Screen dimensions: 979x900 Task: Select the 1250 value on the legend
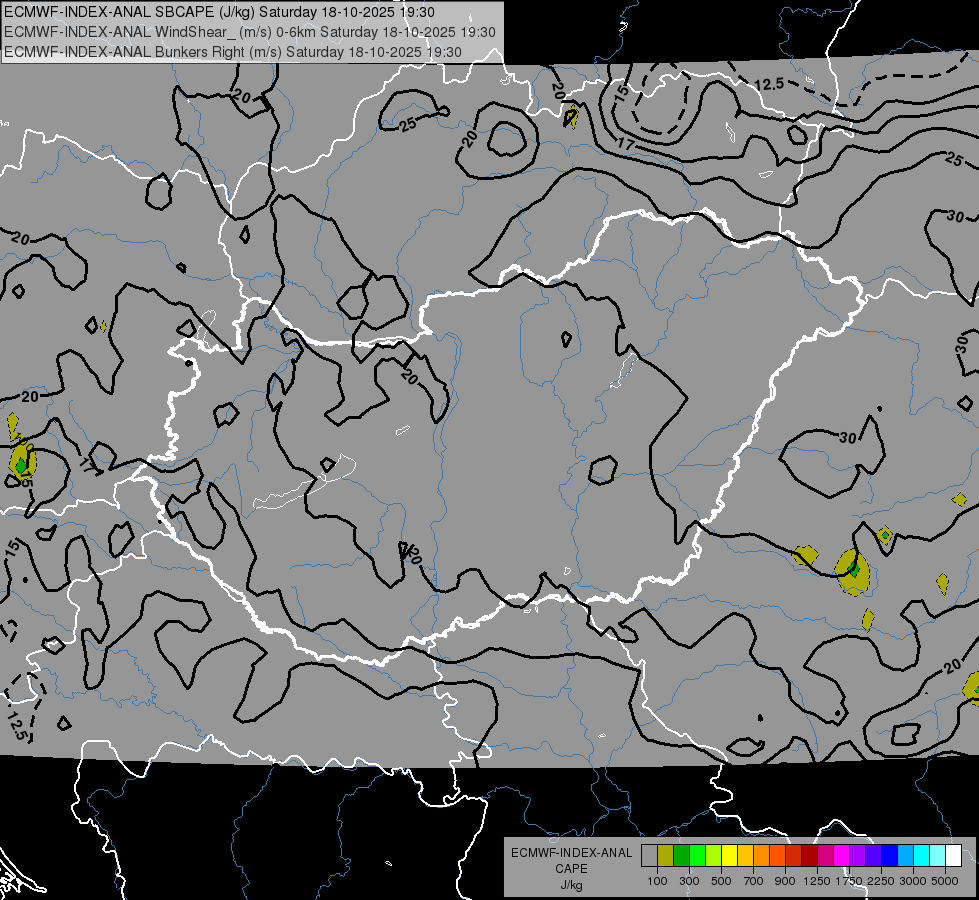point(817,880)
